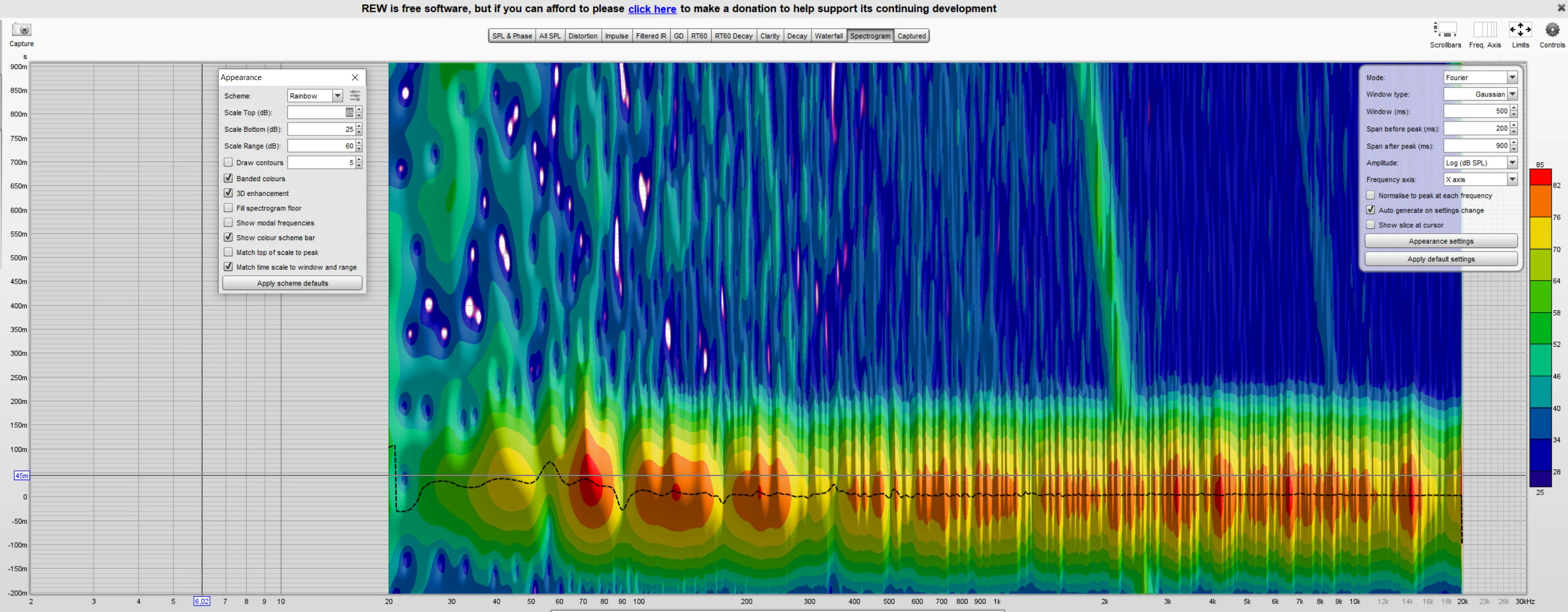Open the Controls gear icon
Viewport: 1568px width, 612px height.
[1552, 30]
